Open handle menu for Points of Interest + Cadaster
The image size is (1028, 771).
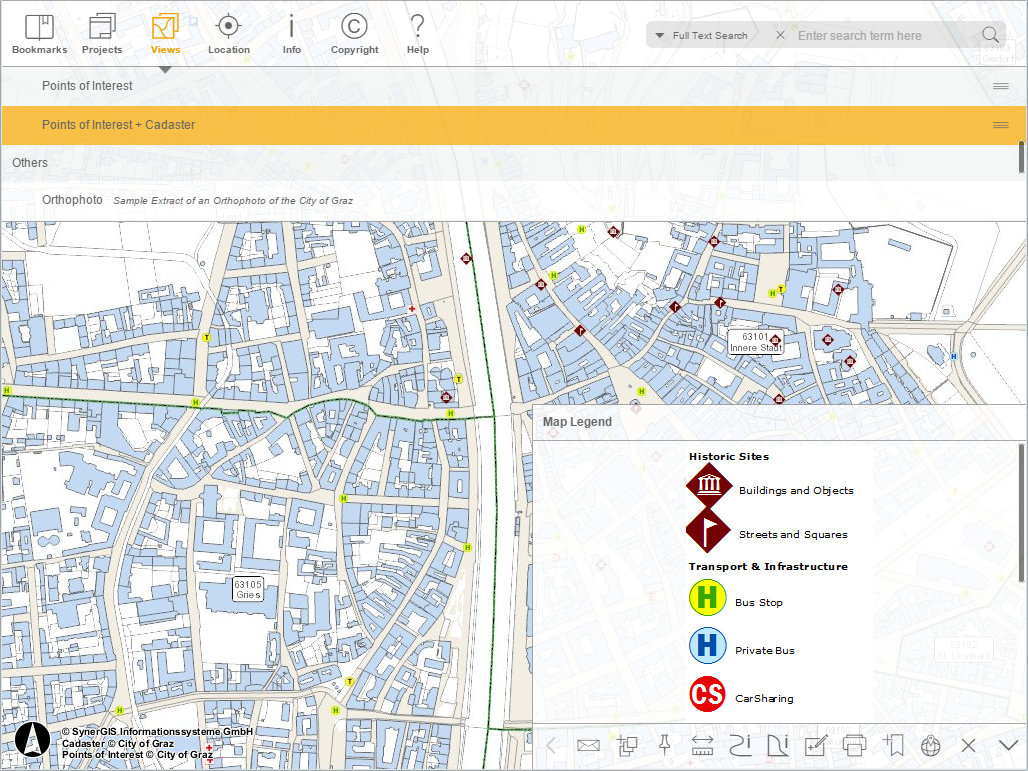1000,125
